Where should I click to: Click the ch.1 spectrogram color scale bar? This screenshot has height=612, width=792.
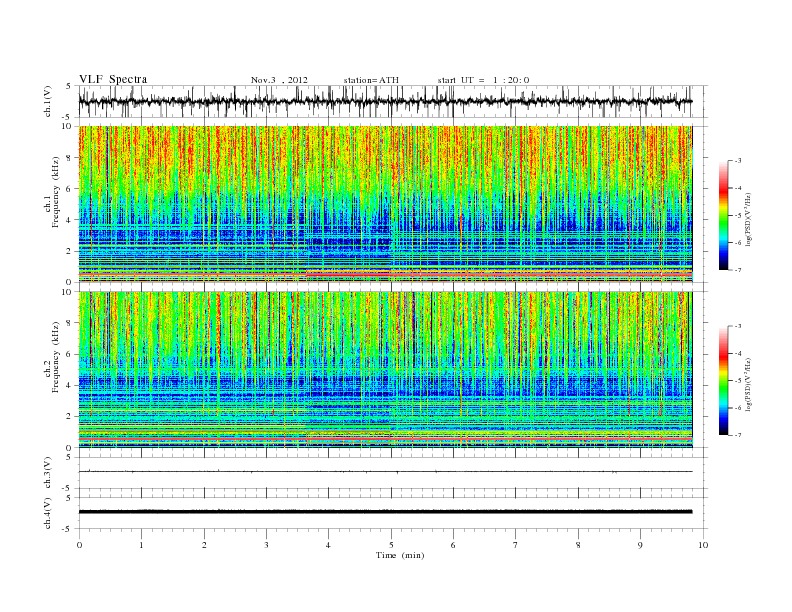[724, 215]
